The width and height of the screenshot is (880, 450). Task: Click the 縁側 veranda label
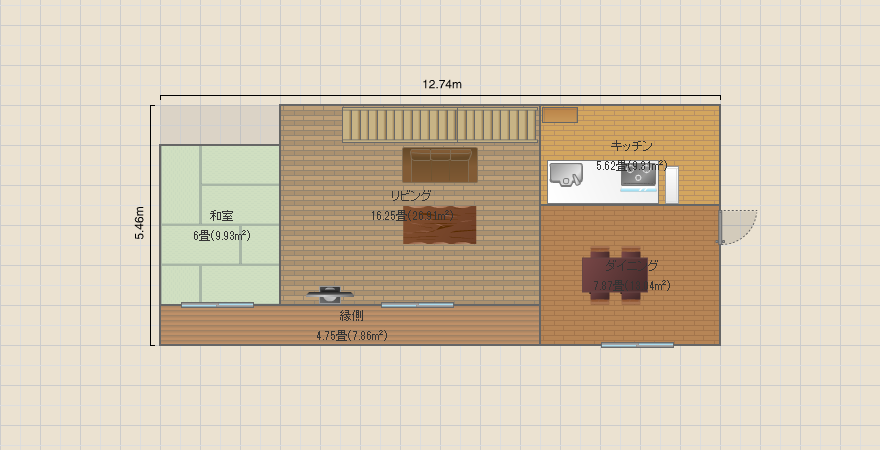[x=351, y=316]
